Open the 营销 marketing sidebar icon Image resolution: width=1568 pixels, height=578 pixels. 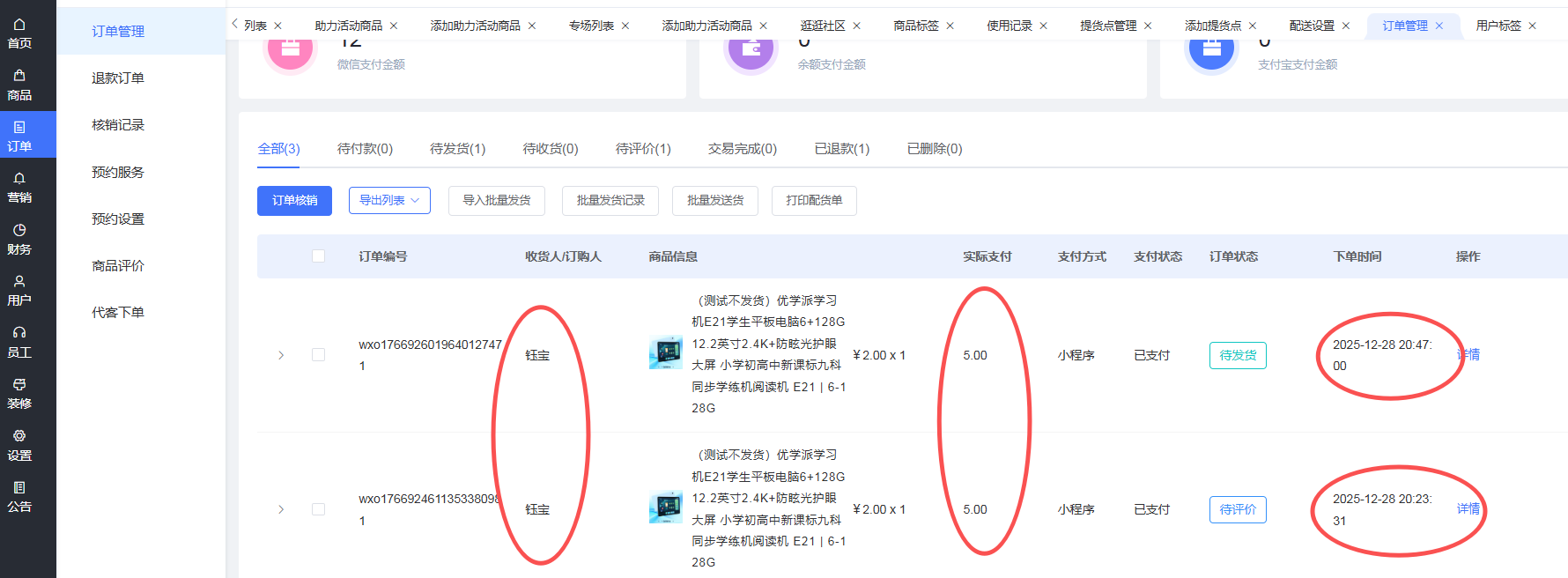pyautogui.click(x=19, y=188)
